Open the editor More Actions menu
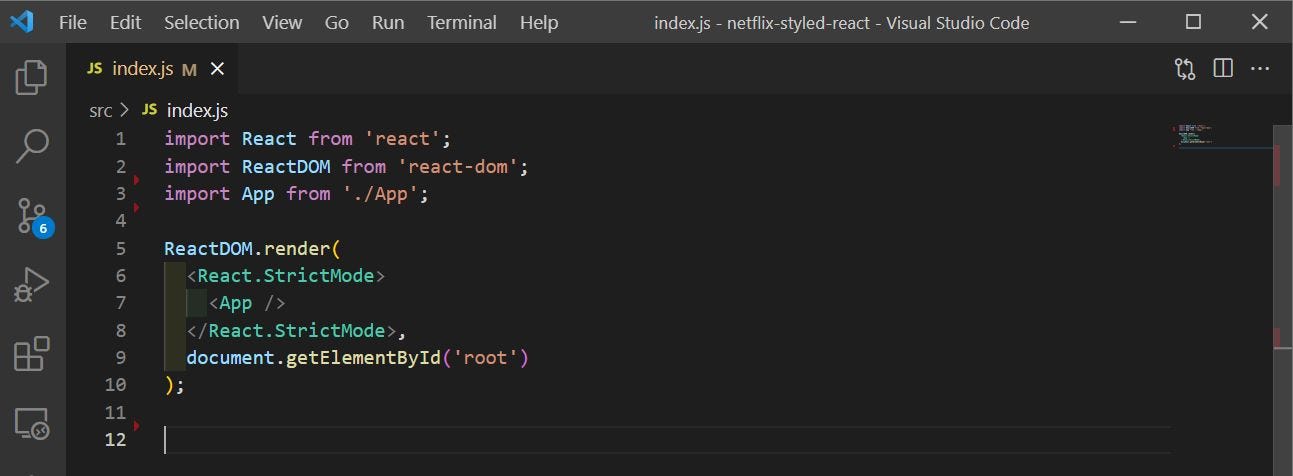This screenshot has width=1293, height=476. tap(1260, 69)
